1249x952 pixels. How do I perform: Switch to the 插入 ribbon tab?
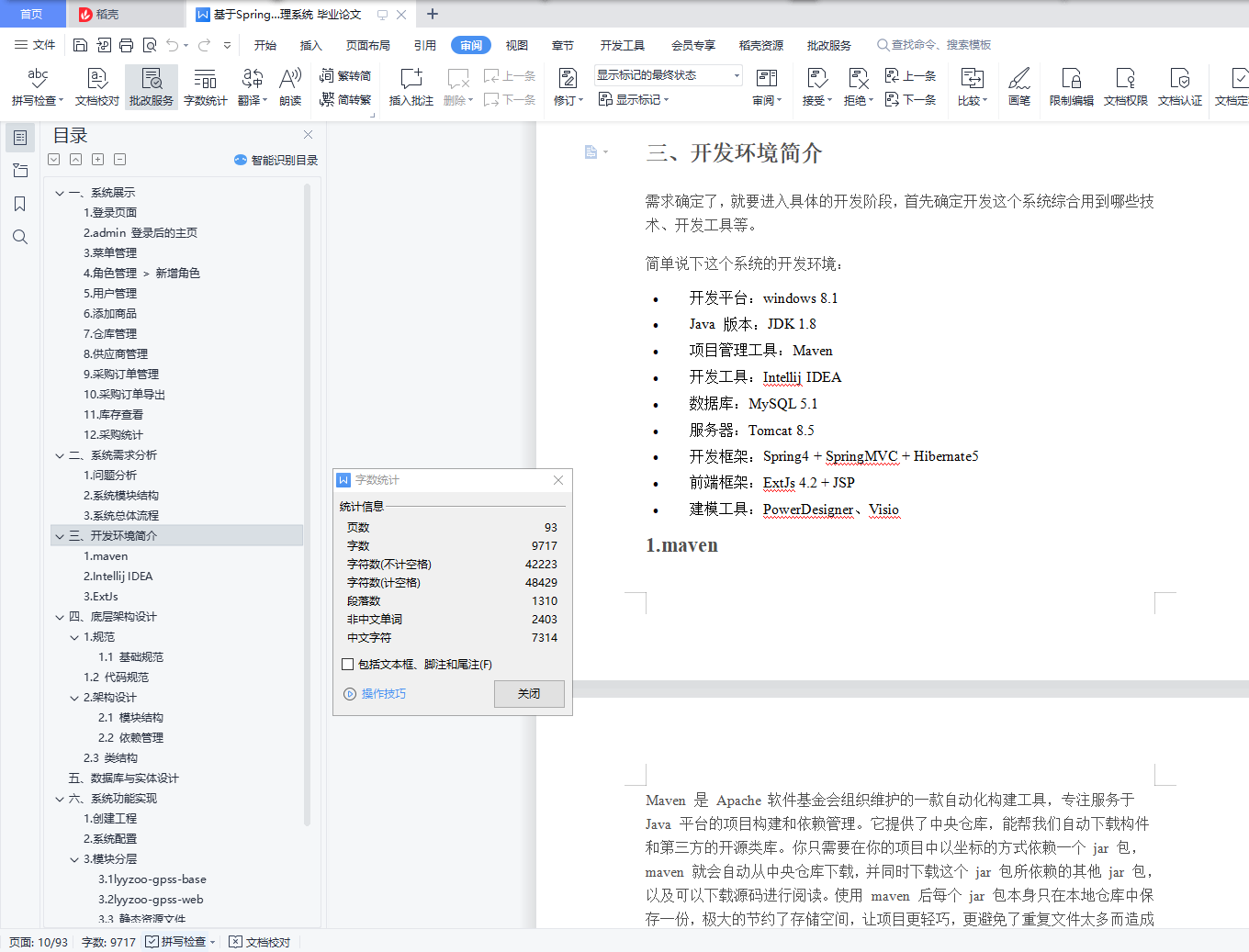point(311,45)
